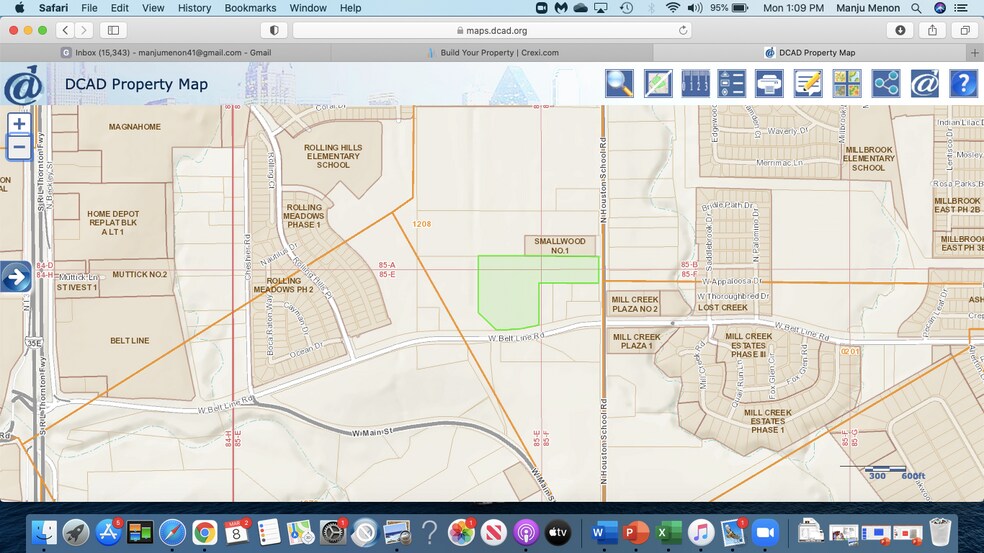Open Google Chrome from the dock
Viewport: 984px width, 553px height.
204,533
